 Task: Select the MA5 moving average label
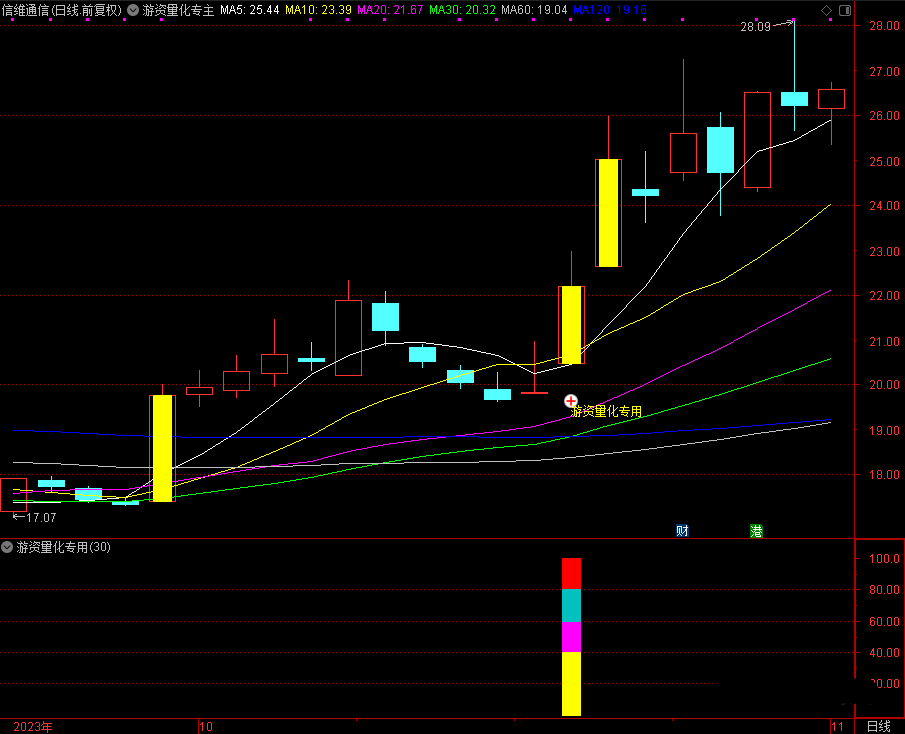tap(250, 10)
